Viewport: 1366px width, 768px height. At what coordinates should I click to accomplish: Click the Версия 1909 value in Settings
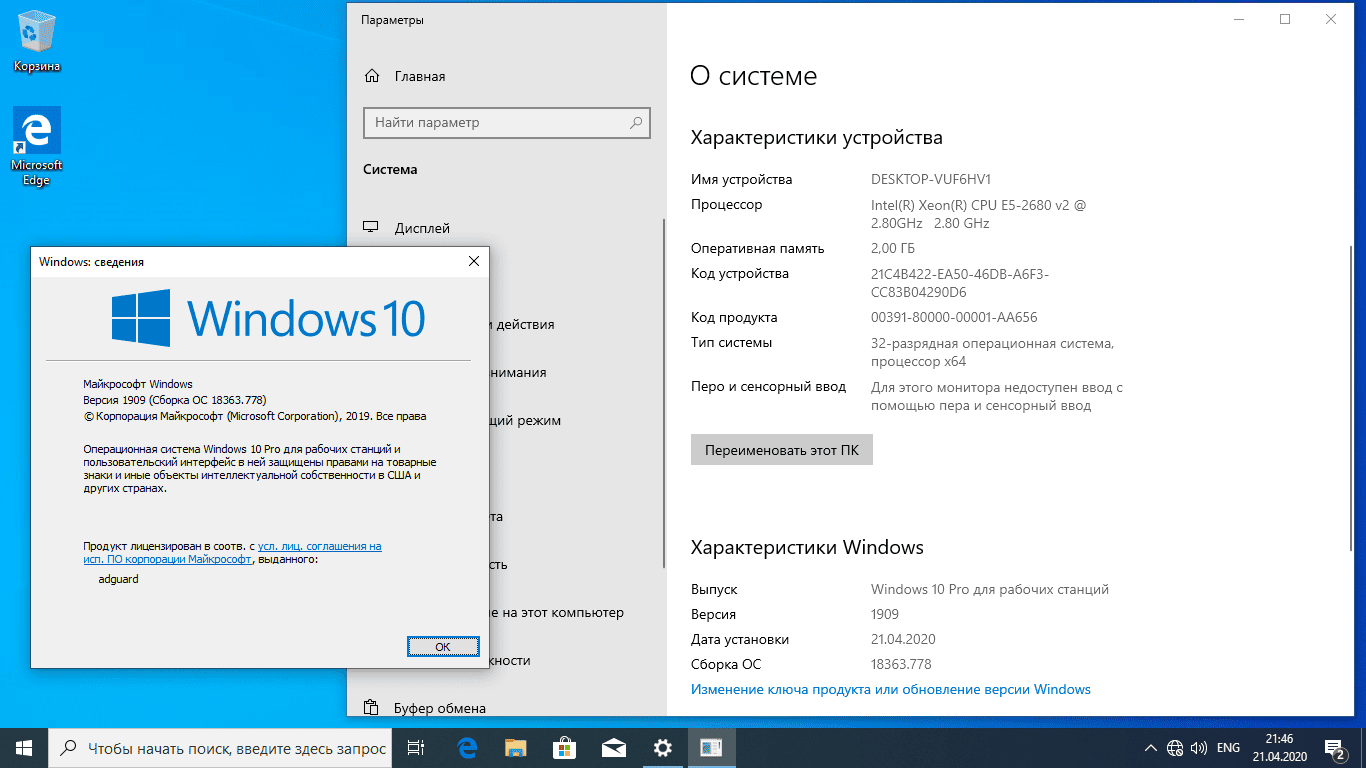[885, 614]
